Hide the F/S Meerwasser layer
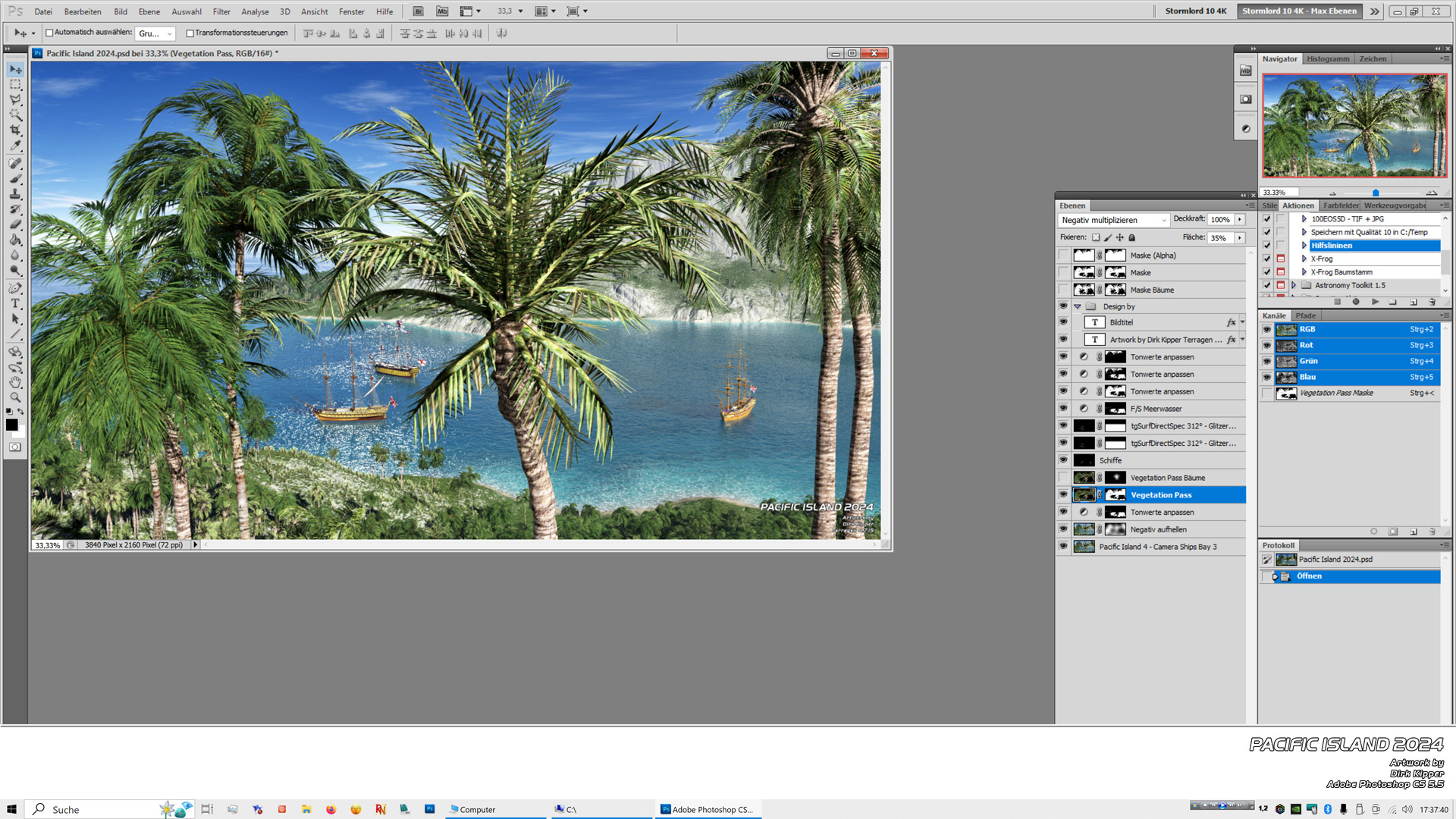The image size is (1456, 819). tap(1063, 409)
